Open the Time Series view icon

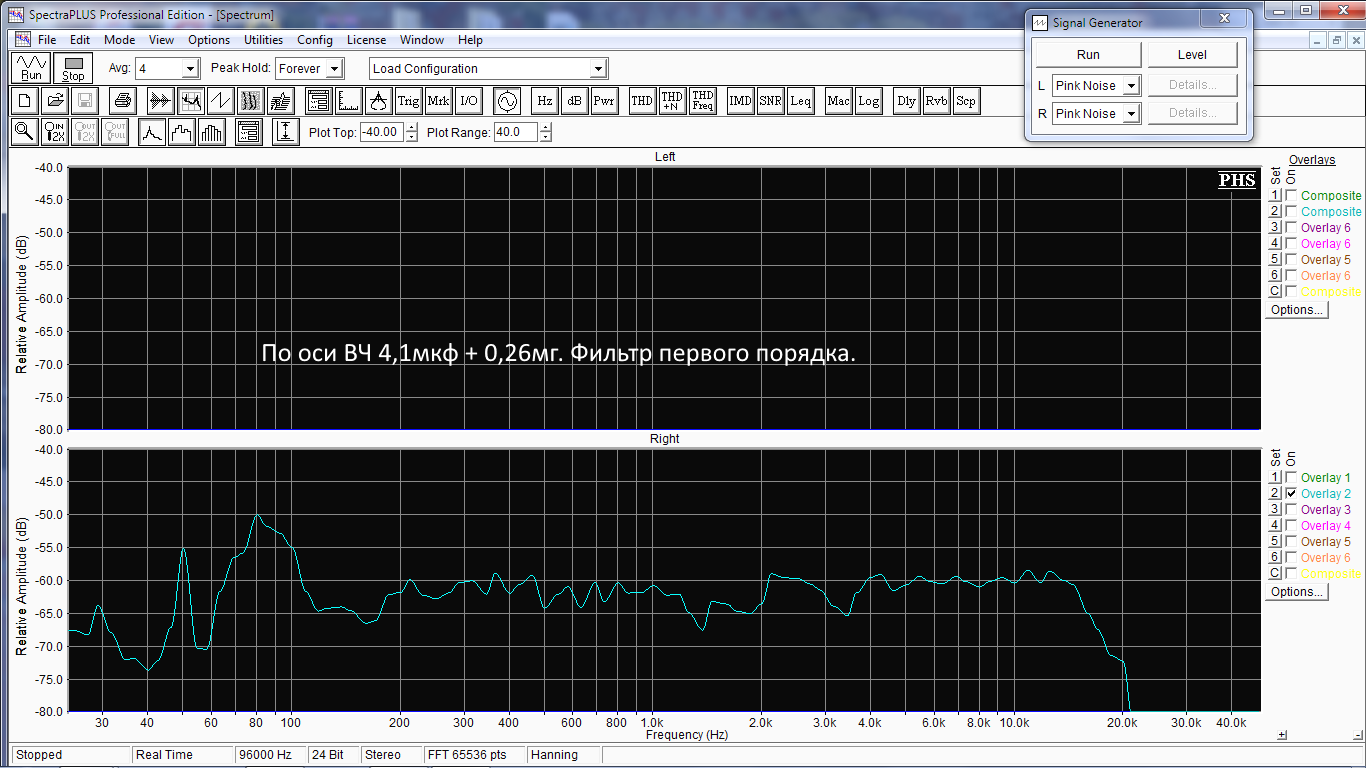160,101
